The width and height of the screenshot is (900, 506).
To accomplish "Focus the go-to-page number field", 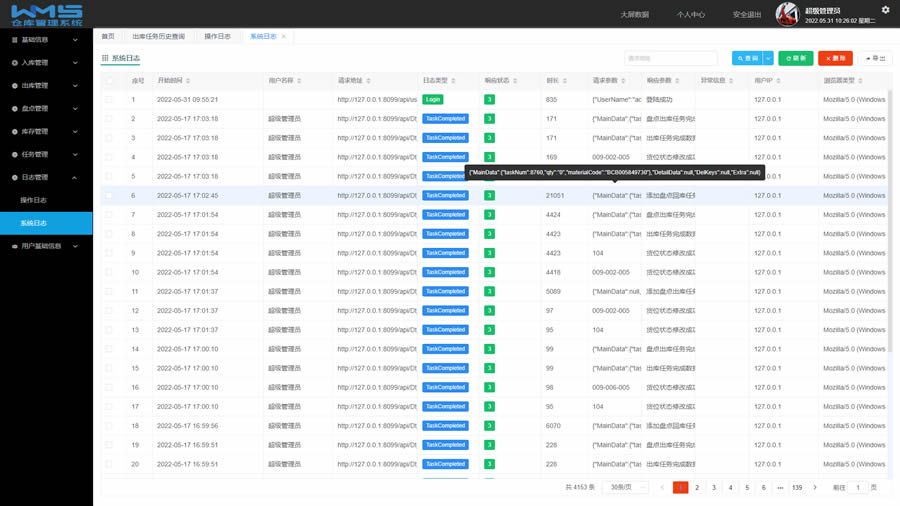I will coord(858,487).
